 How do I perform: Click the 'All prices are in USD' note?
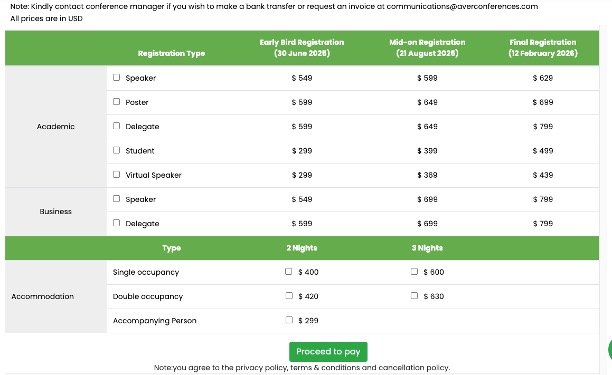tap(46, 18)
